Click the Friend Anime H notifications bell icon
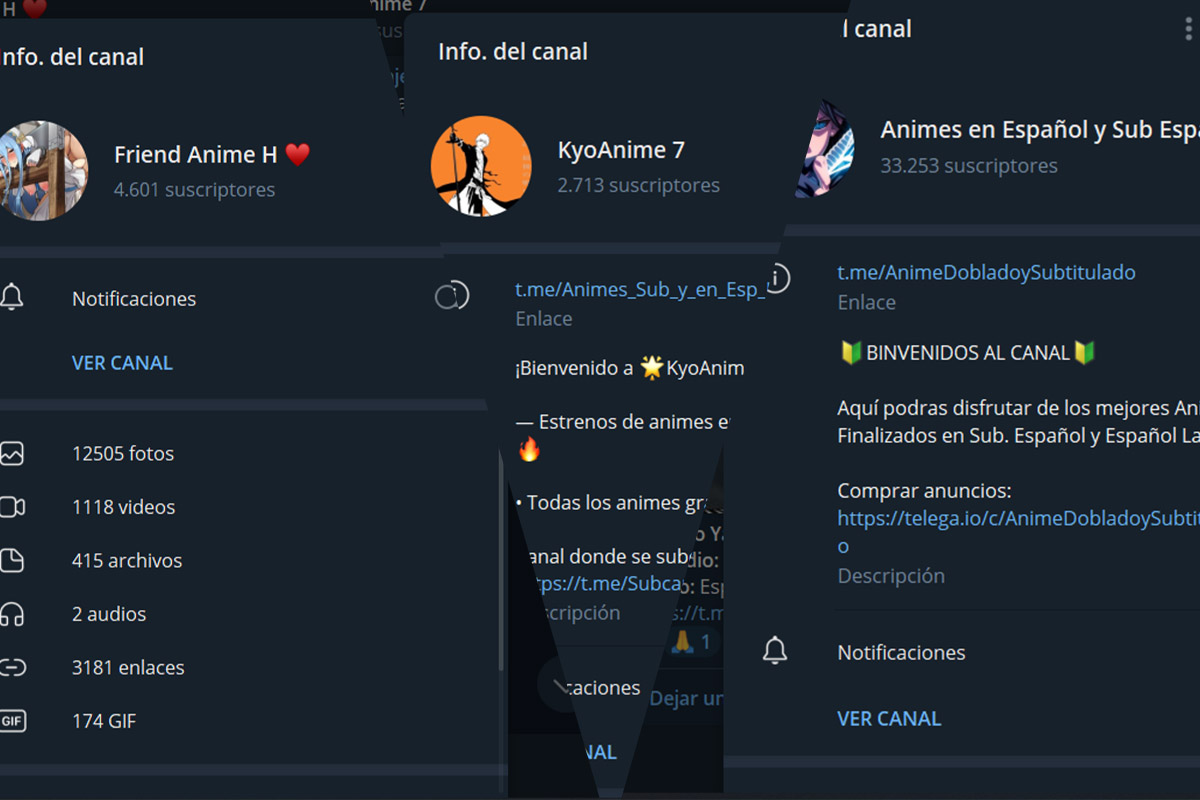This screenshot has width=1200, height=800. tap(12, 298)
